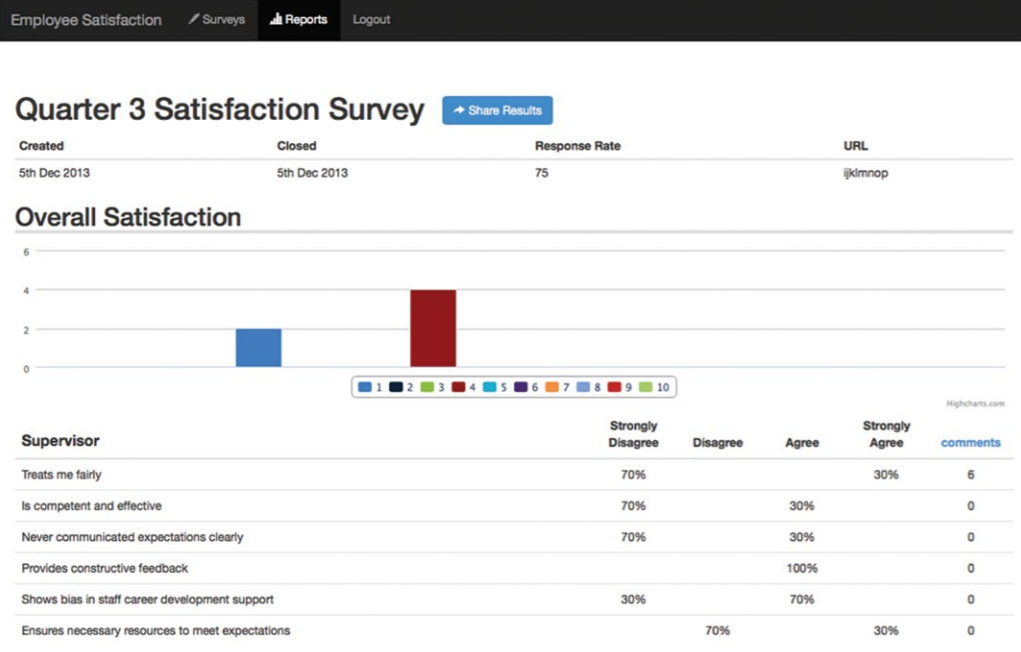Open the comments column link

(x=970, y=443)
